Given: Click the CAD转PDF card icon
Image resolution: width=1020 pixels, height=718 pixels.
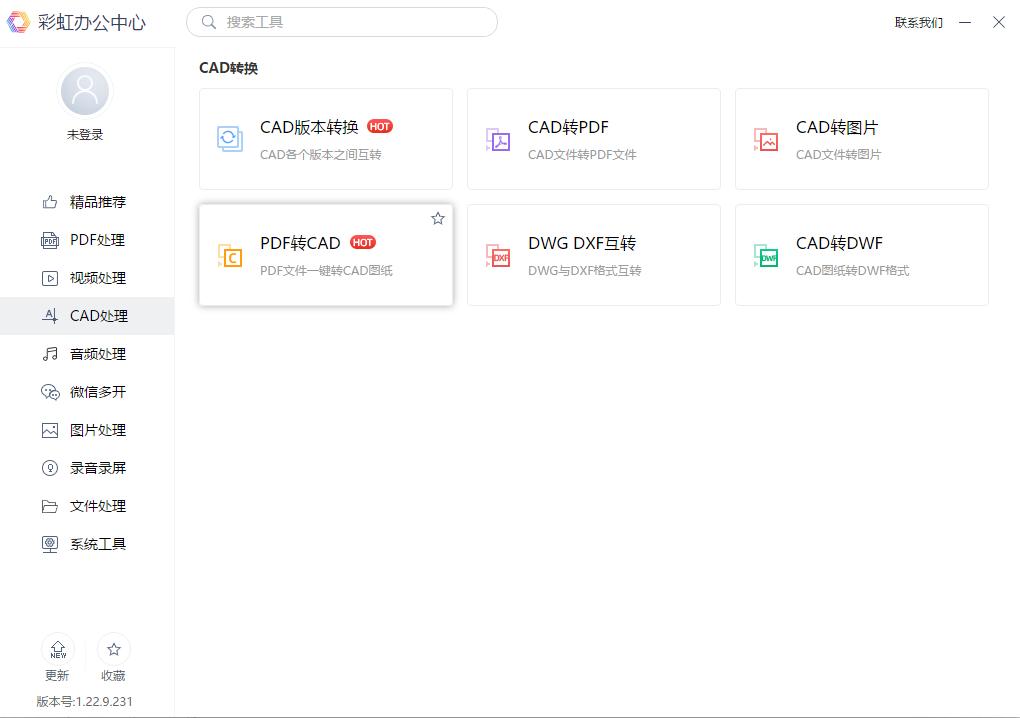Looking at the screenshot, I should pyautogui.click(x=498, y=139).
